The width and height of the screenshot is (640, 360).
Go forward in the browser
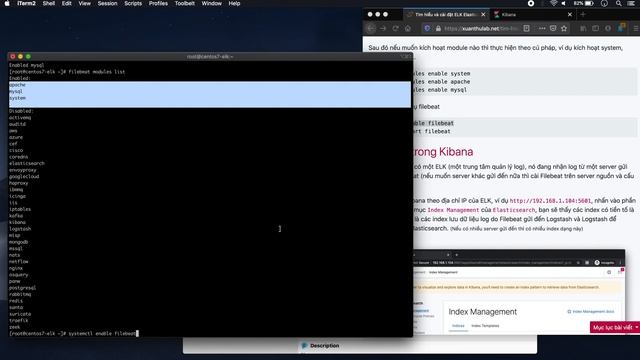coord(383,28)
